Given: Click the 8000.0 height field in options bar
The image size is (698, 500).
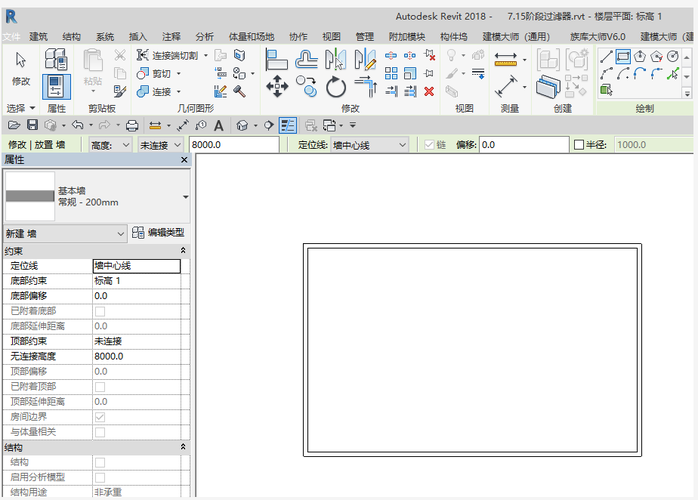Looking at the screenshot, I should (234, 145).
